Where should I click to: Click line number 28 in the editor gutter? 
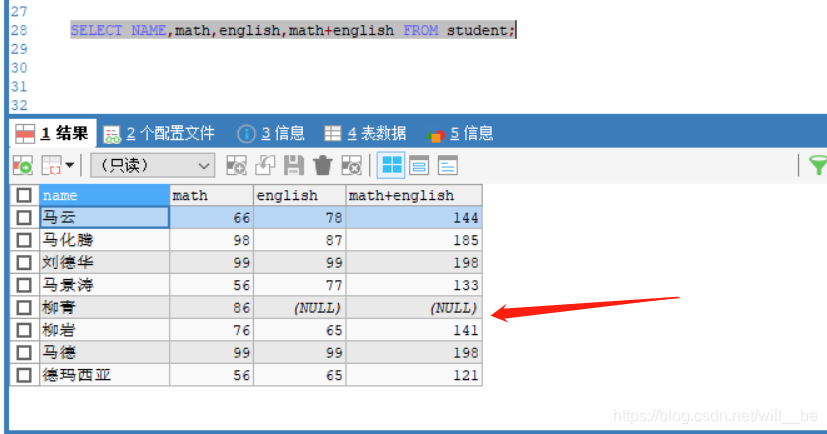click(19, 30)
